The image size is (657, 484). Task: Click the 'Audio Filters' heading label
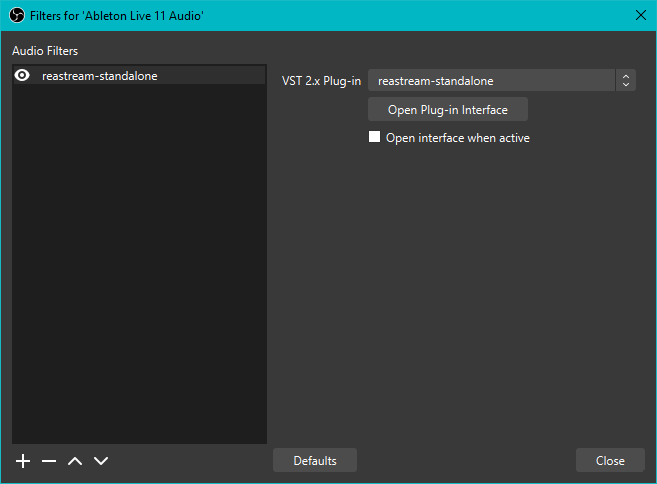(45, 50)
